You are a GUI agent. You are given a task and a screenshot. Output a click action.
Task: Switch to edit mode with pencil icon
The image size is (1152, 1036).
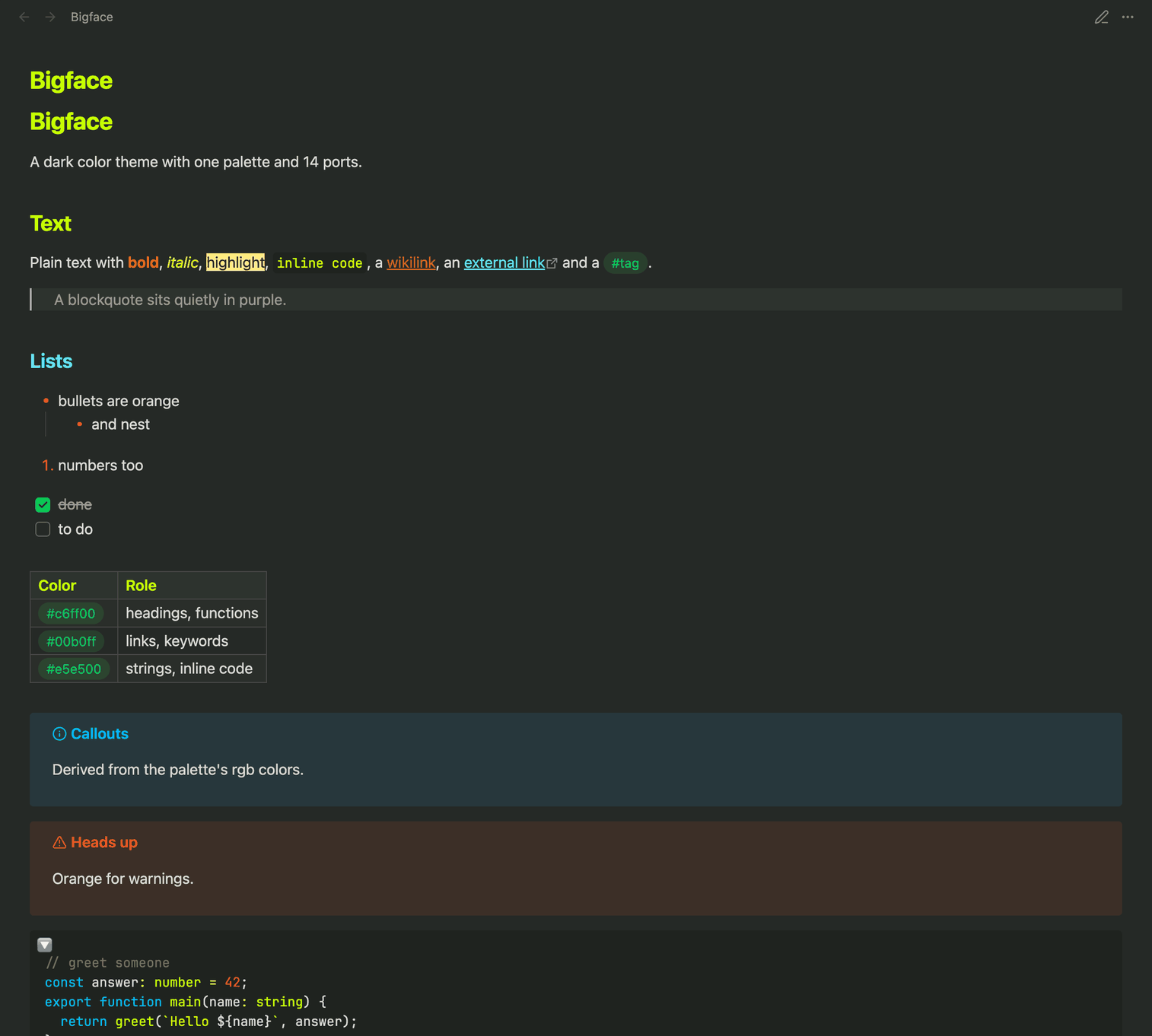(1101, 17)
